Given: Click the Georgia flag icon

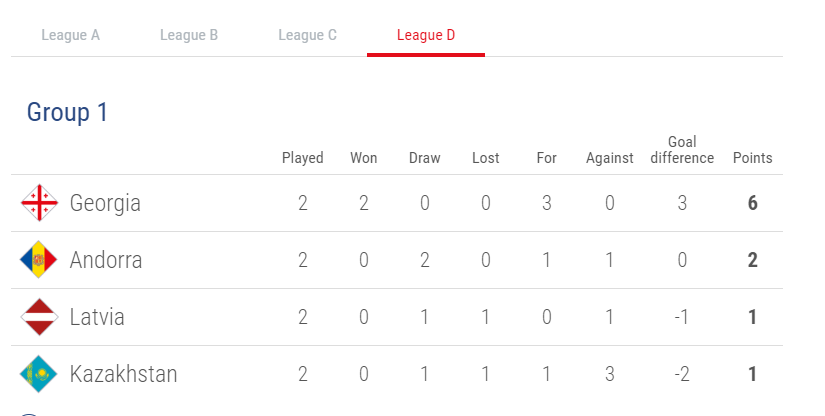Looking at the screenshot, I should pos(39,202).
